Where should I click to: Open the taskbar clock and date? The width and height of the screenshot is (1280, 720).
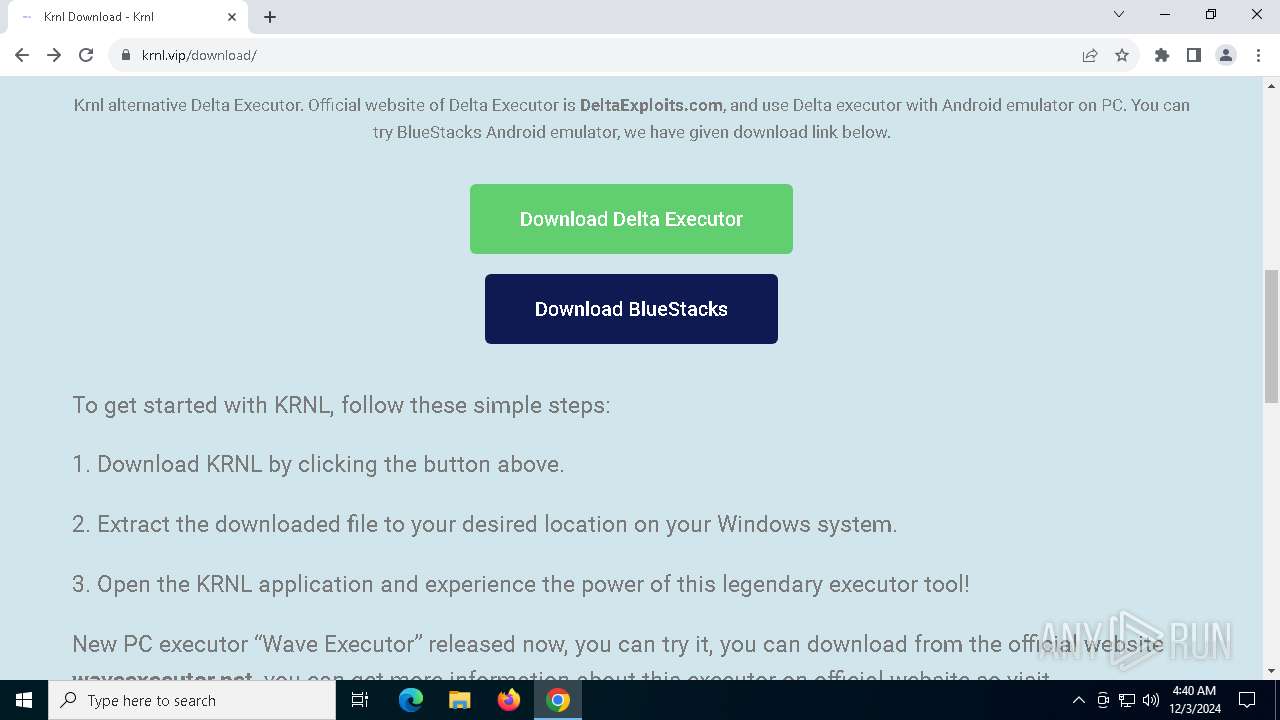(x=1193, y=700)
